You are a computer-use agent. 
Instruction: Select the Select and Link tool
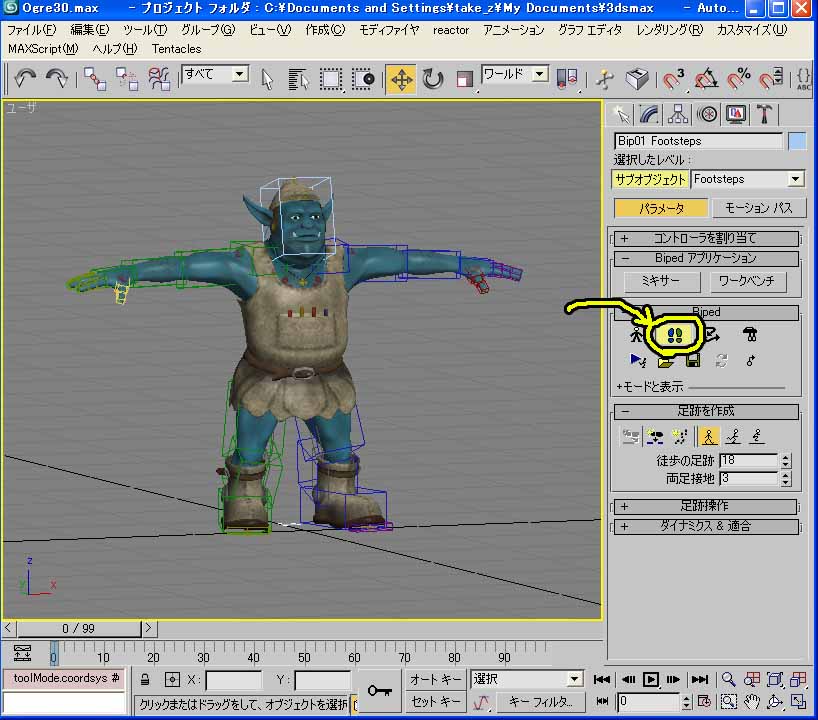pos(95,79)
